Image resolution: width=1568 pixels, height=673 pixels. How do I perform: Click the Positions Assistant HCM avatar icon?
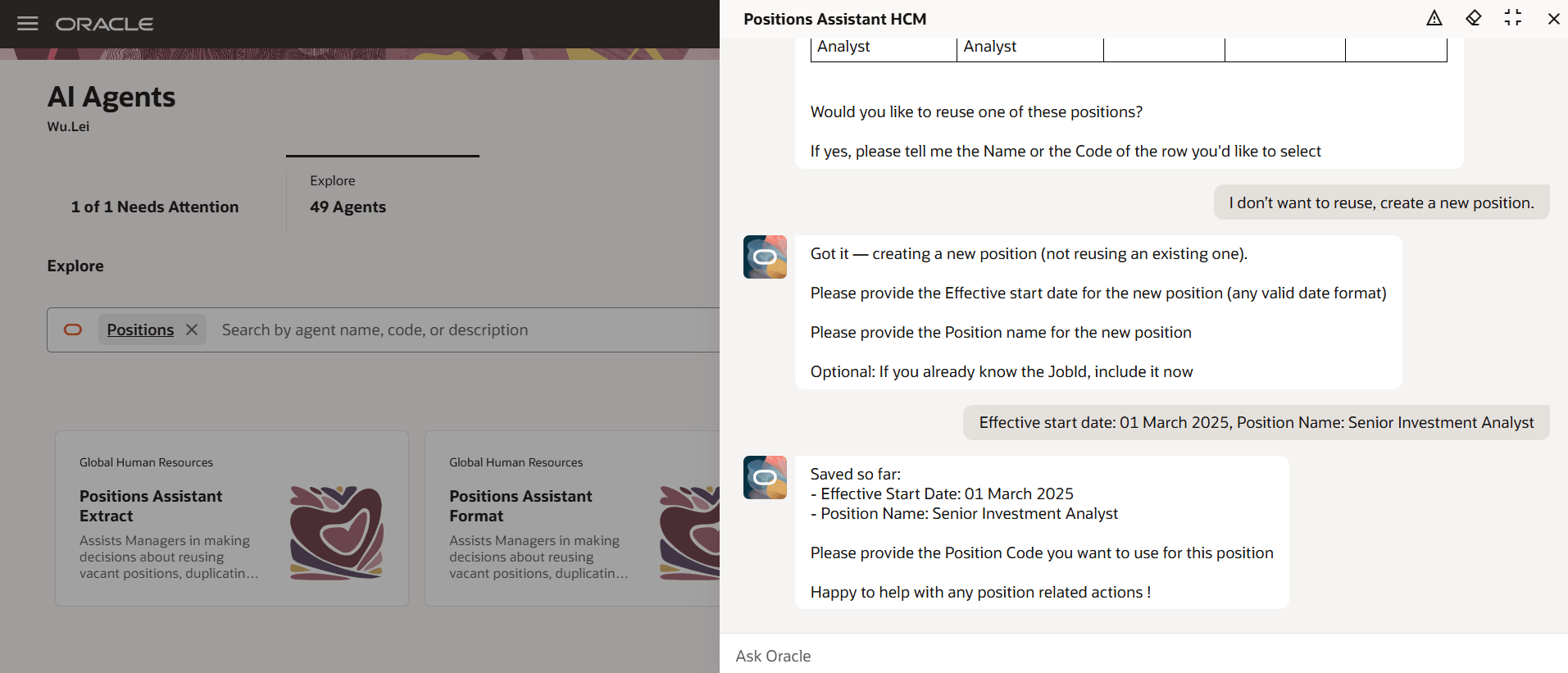pos(764,257)
